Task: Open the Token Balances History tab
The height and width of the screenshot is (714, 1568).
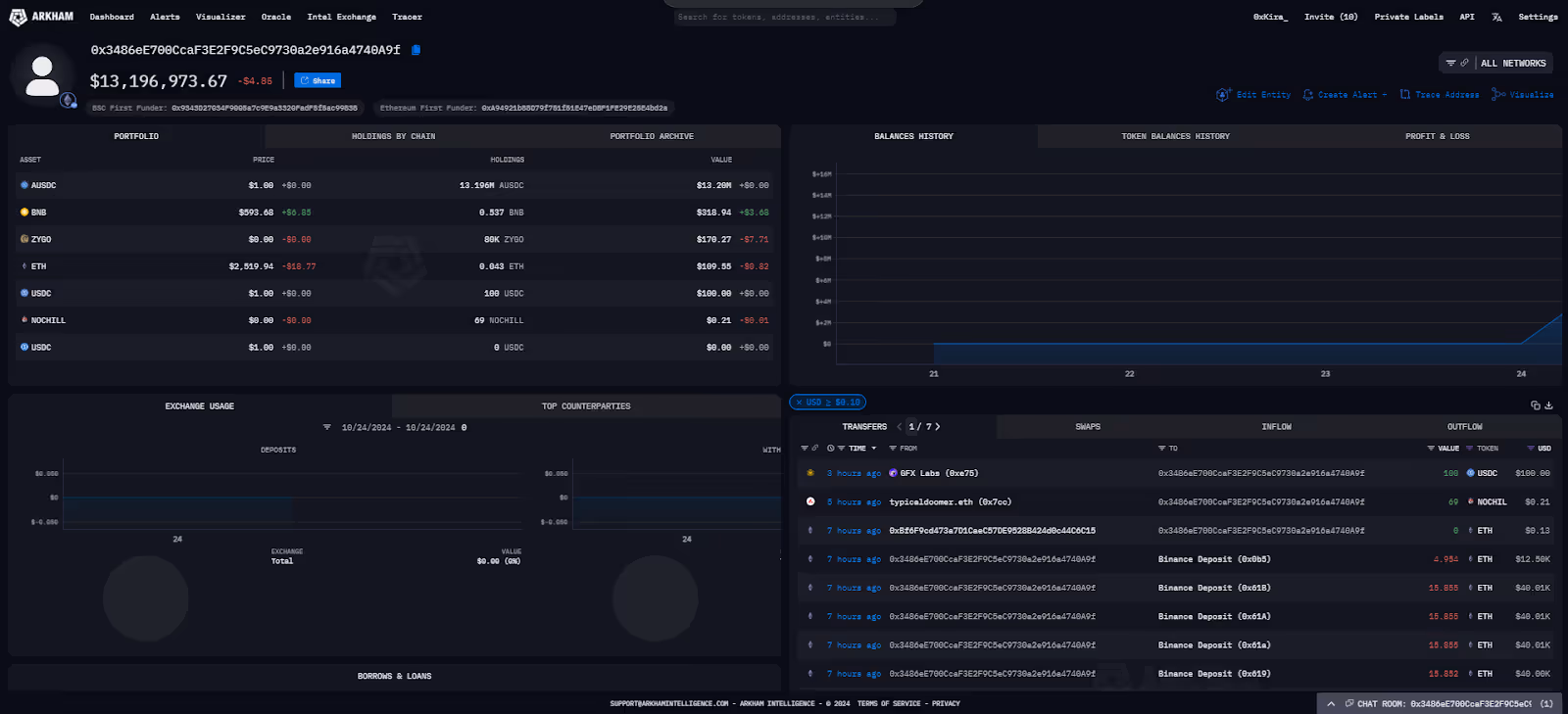Action: point(1175,136)
